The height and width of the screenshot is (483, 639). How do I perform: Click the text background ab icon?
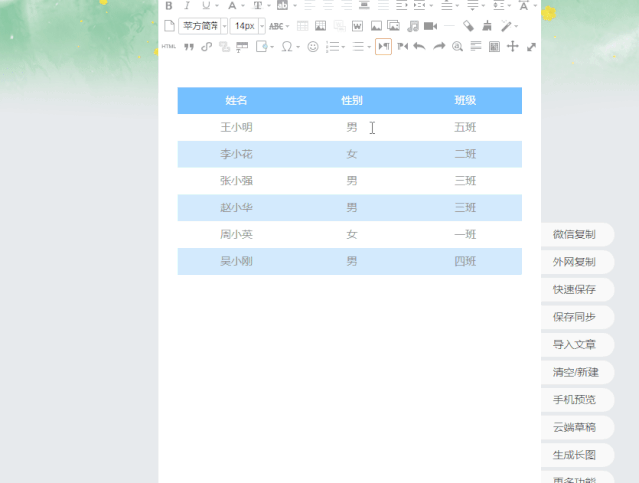tap(282, 6)
